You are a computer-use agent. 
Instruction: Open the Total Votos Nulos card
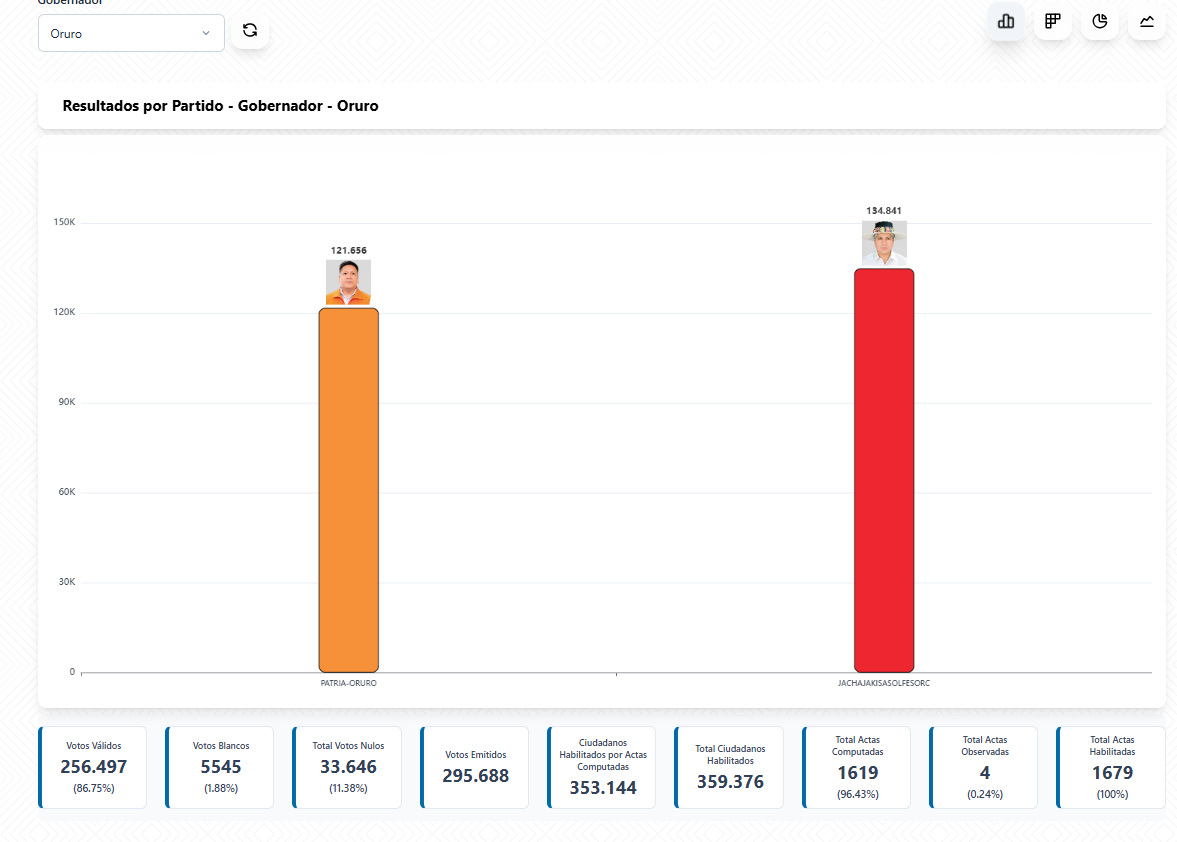(x=347, y=767)
